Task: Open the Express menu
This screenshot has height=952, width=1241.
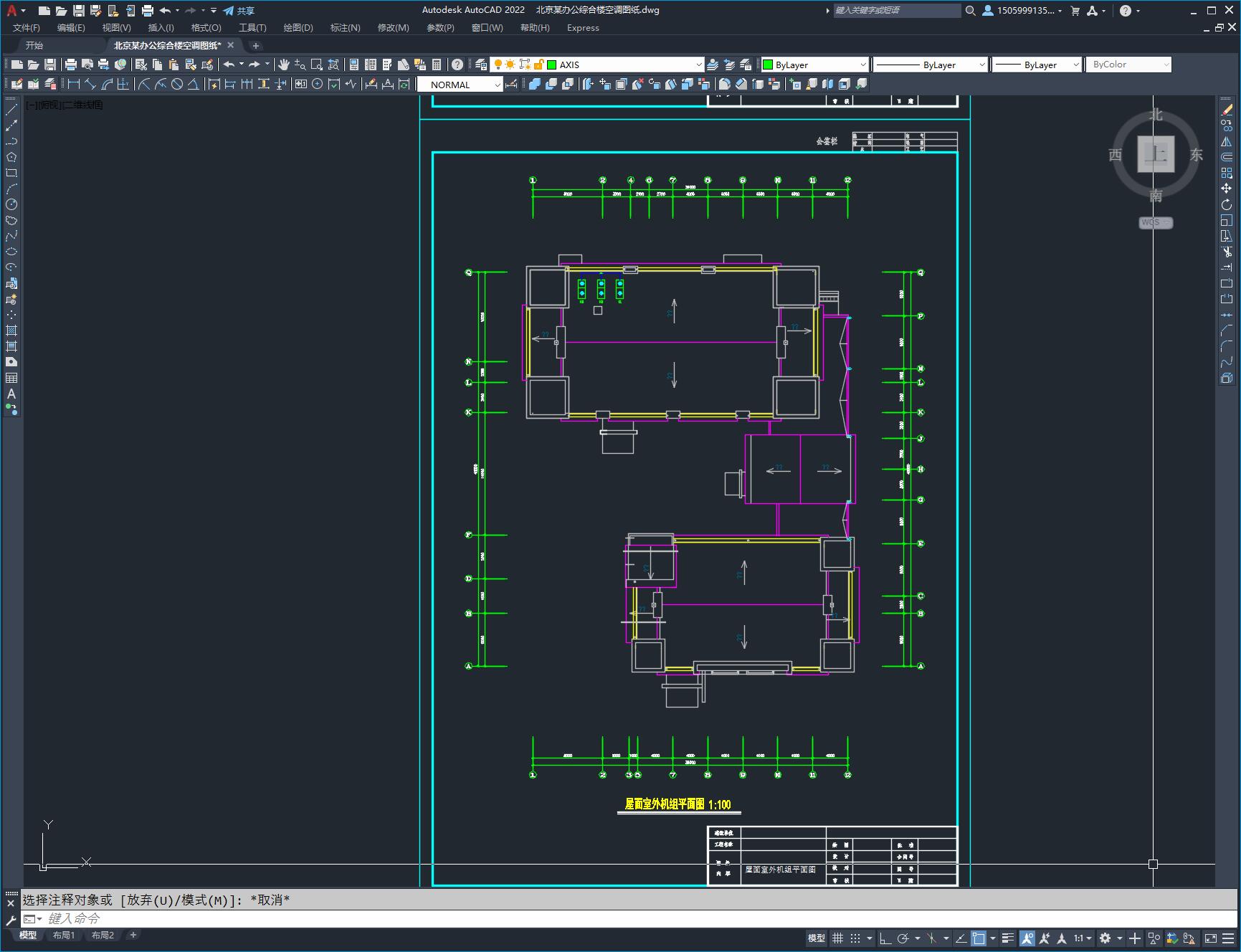Action: pos(582,28)
